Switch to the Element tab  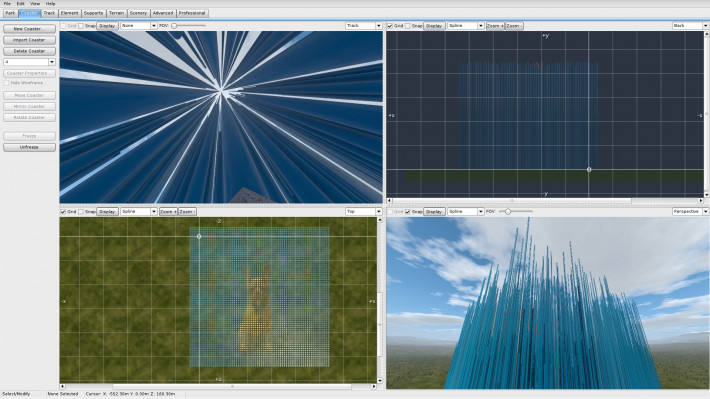pos(69,13)
